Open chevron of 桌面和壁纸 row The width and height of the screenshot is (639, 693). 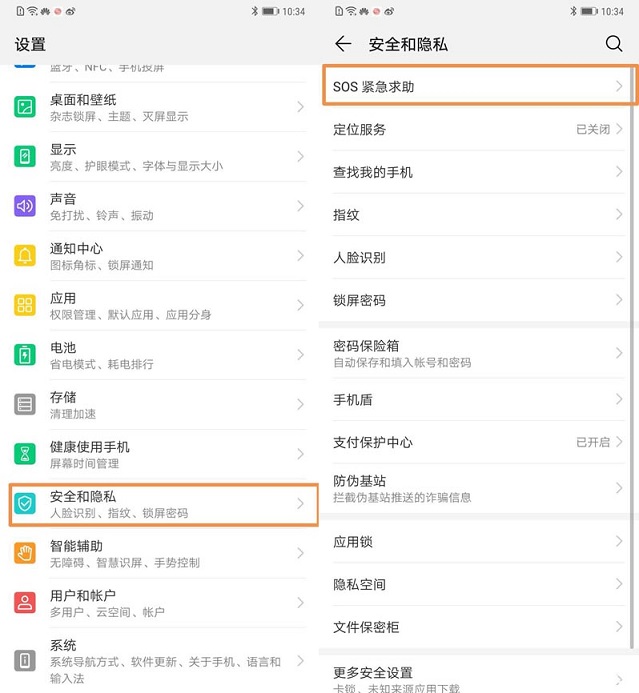point(300,107)
